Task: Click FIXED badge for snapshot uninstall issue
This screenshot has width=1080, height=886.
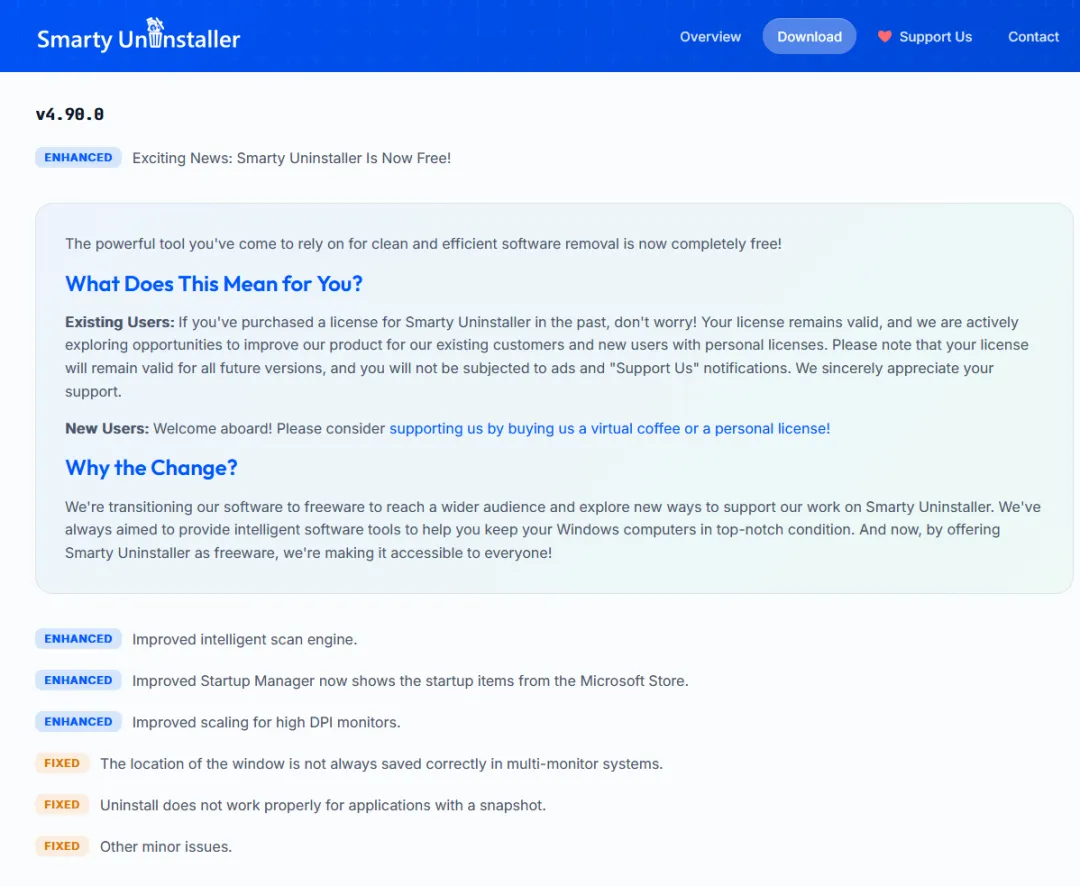Action: click(62, 805)
